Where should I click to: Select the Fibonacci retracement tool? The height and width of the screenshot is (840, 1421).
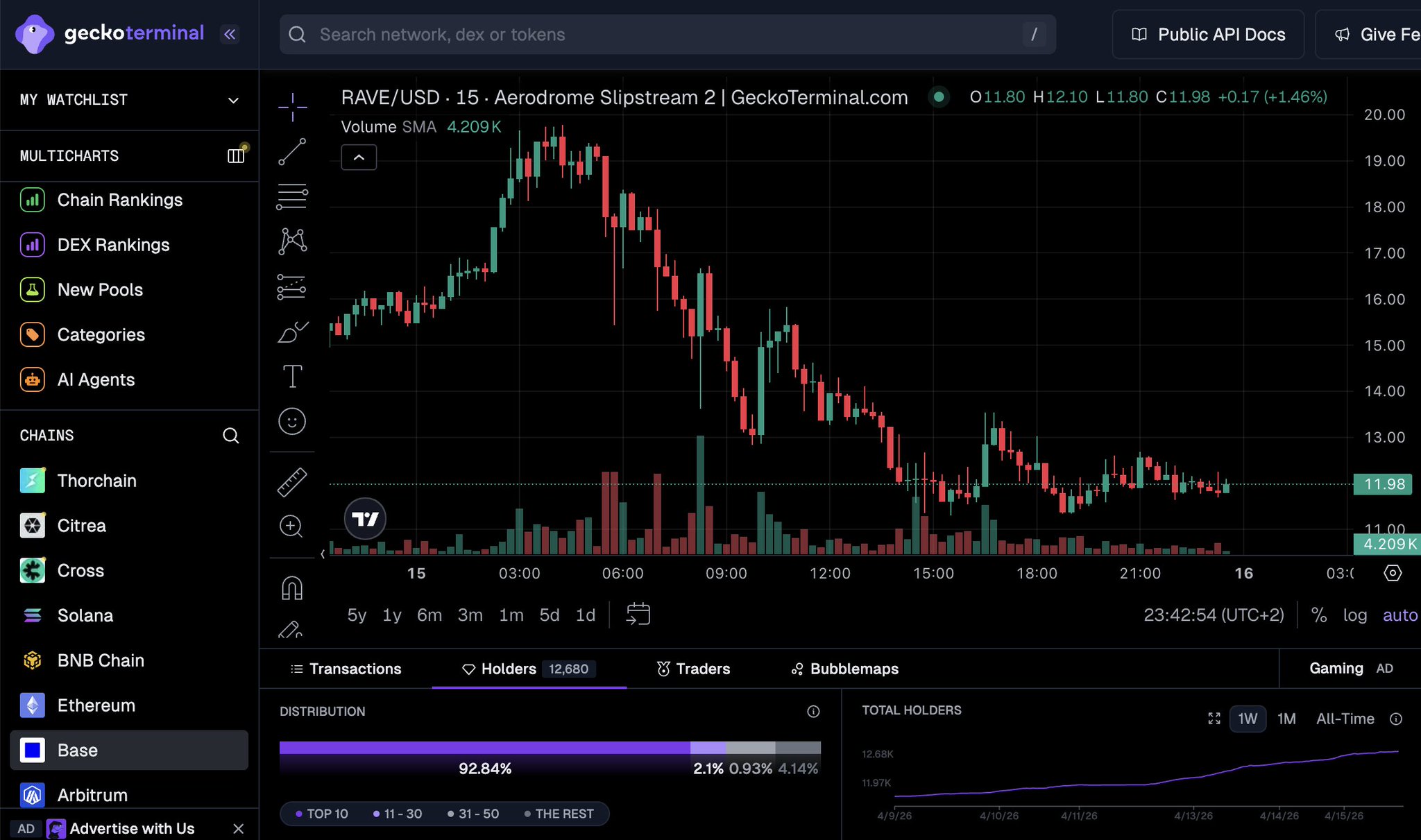[292, 197]
